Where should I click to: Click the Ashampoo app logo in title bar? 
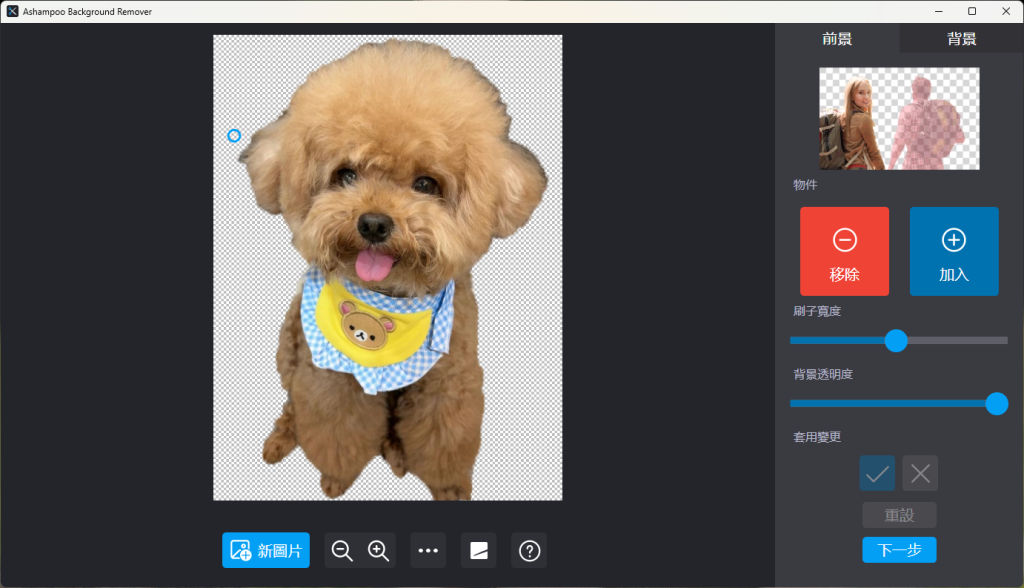coord(12,11)
